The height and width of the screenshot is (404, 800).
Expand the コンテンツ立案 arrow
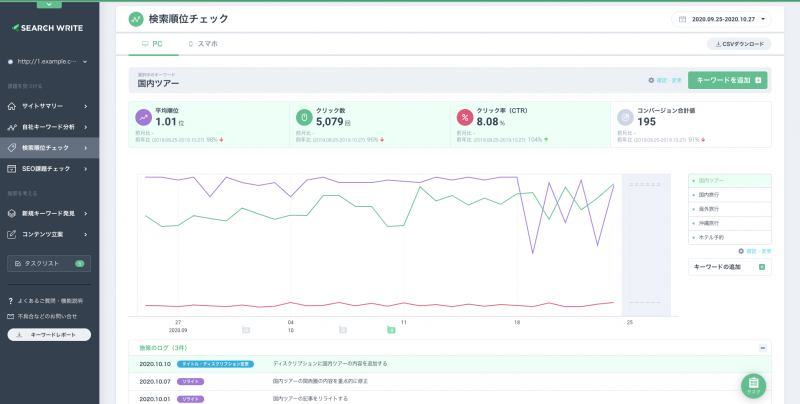pos(85,235)
